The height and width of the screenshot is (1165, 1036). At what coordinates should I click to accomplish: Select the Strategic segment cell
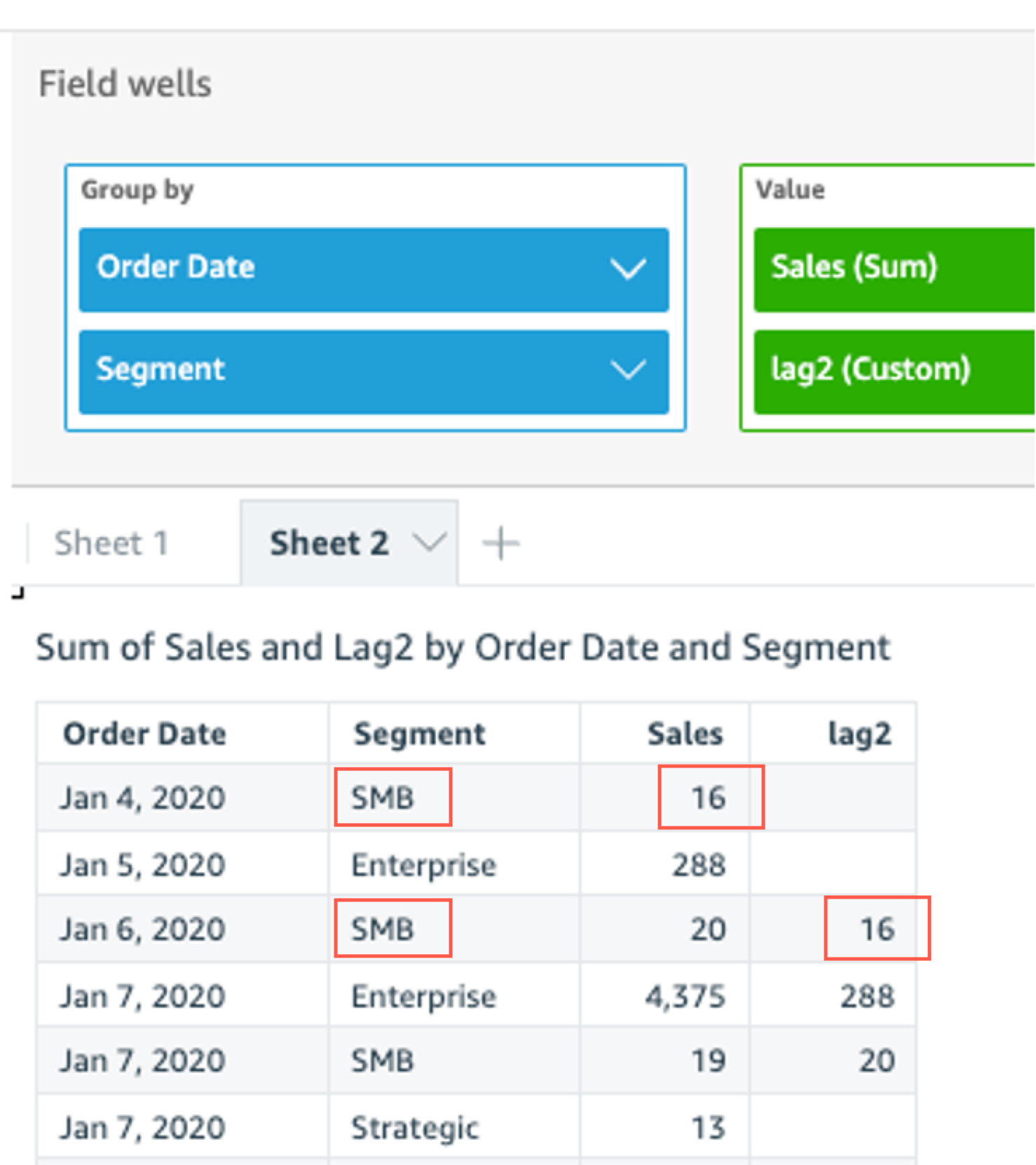point(415,1128)
